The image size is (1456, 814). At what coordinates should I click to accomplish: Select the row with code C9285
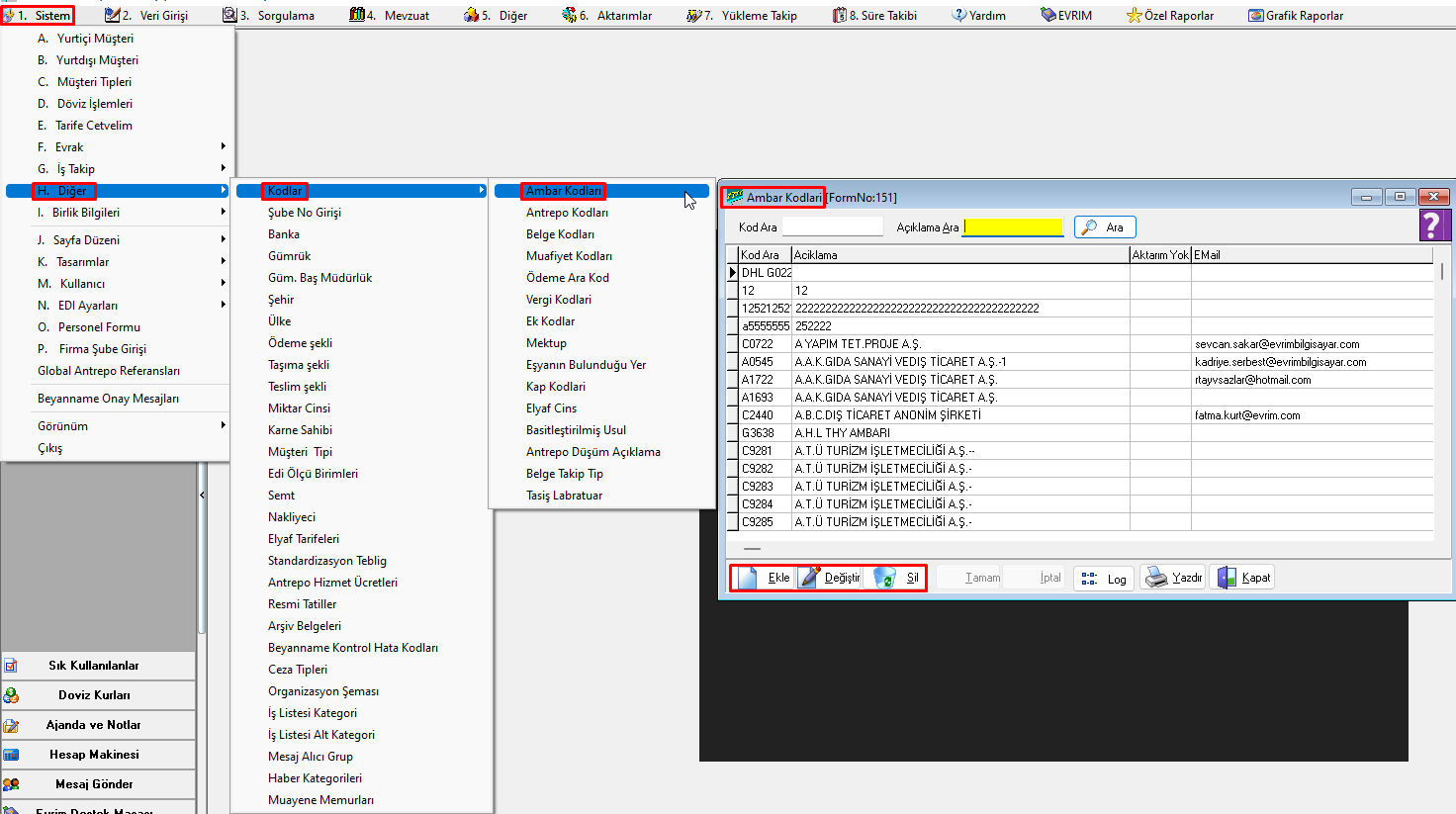[x=1079, y=521]
